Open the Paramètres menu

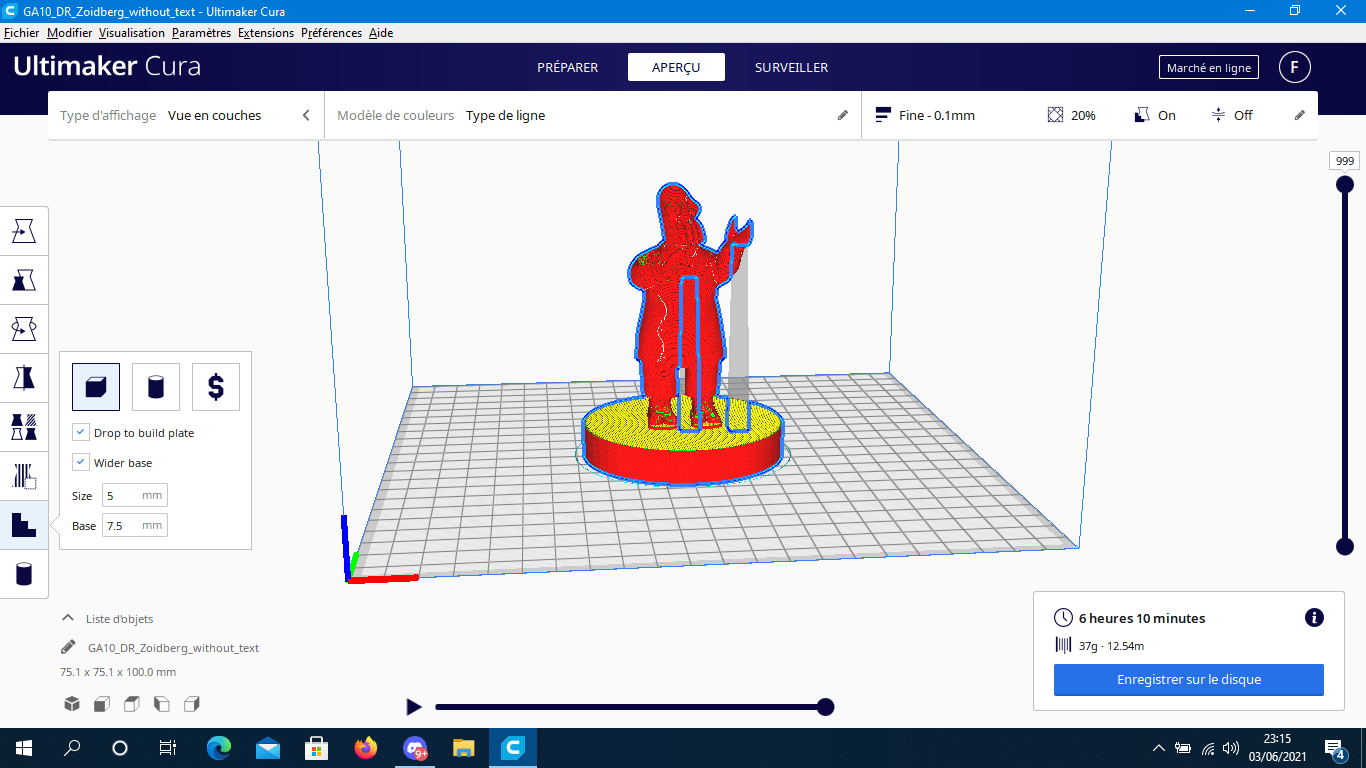click(x=201, y=33)
